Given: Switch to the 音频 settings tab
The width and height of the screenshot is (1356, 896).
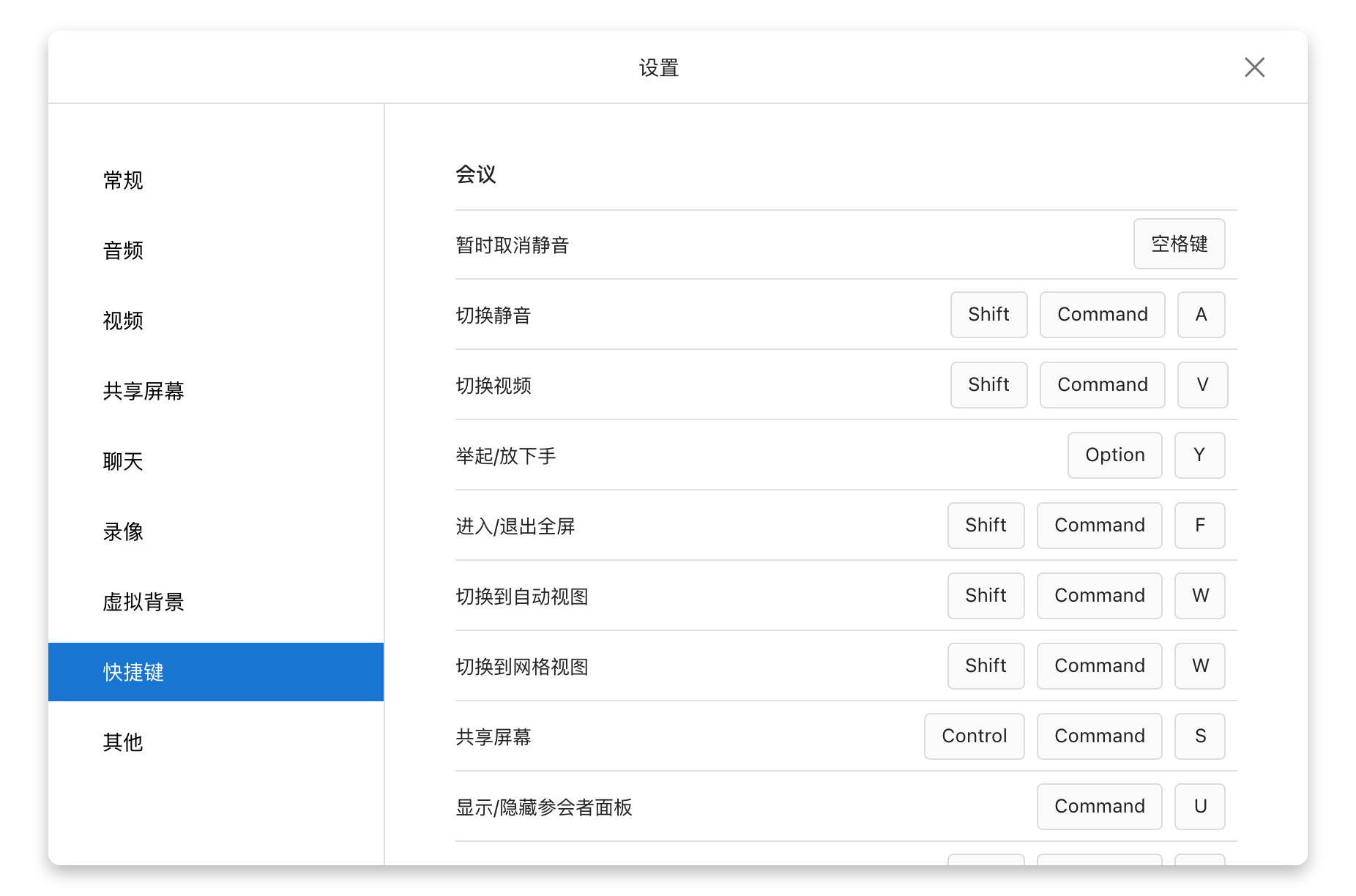Looking at the screenshot, I should (123, 250).
